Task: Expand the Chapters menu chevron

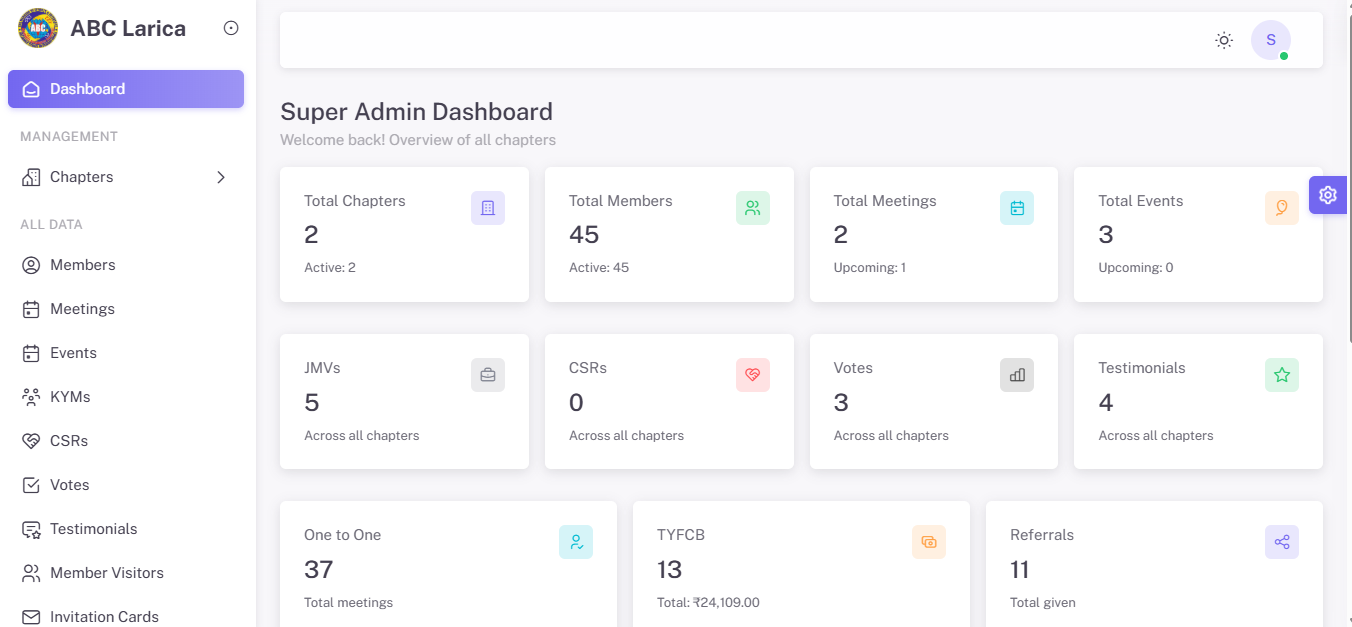Action: tap(221, 177)
